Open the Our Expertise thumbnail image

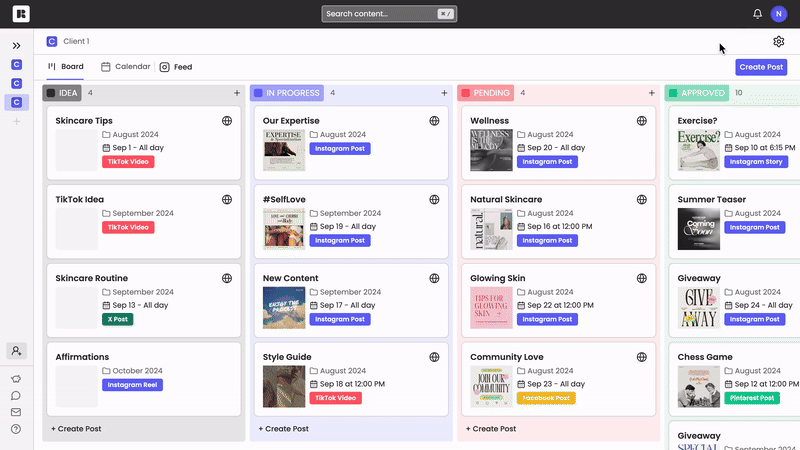click(x=284, y=150)
